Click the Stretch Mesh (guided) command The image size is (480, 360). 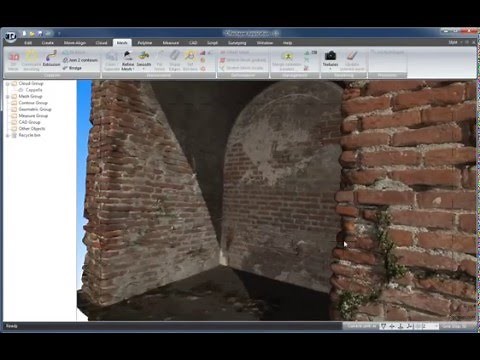243,60
